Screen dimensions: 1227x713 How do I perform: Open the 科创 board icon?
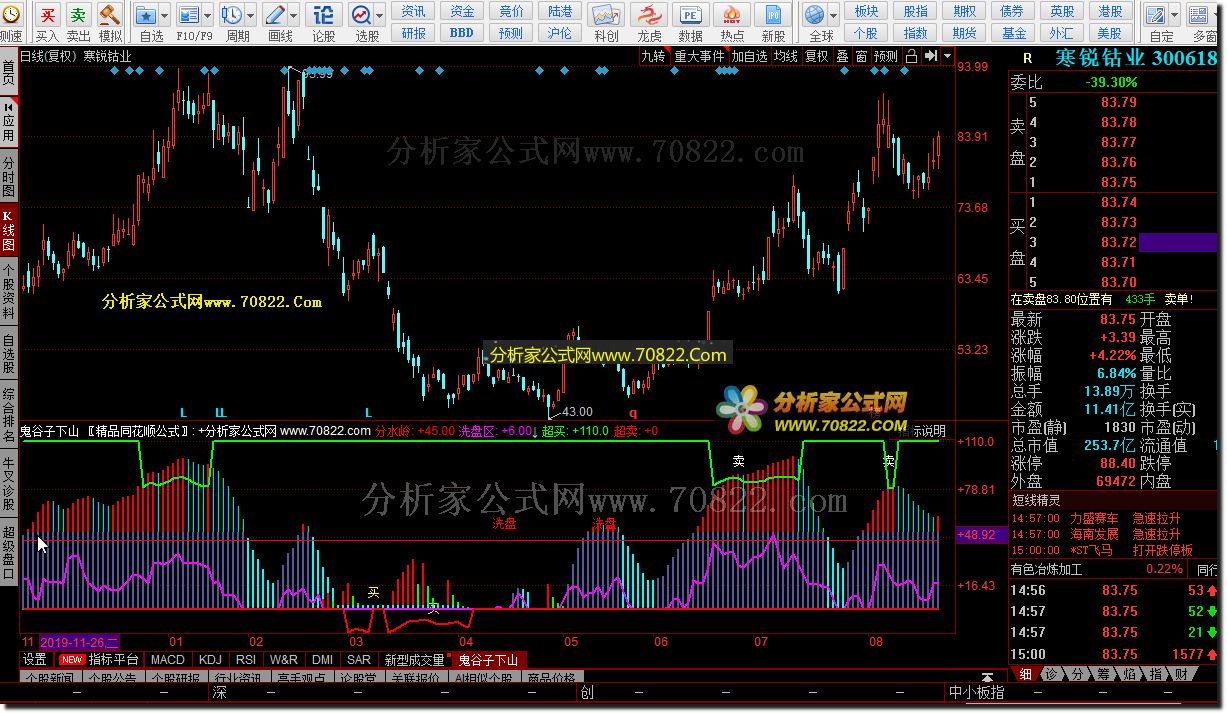605,16
